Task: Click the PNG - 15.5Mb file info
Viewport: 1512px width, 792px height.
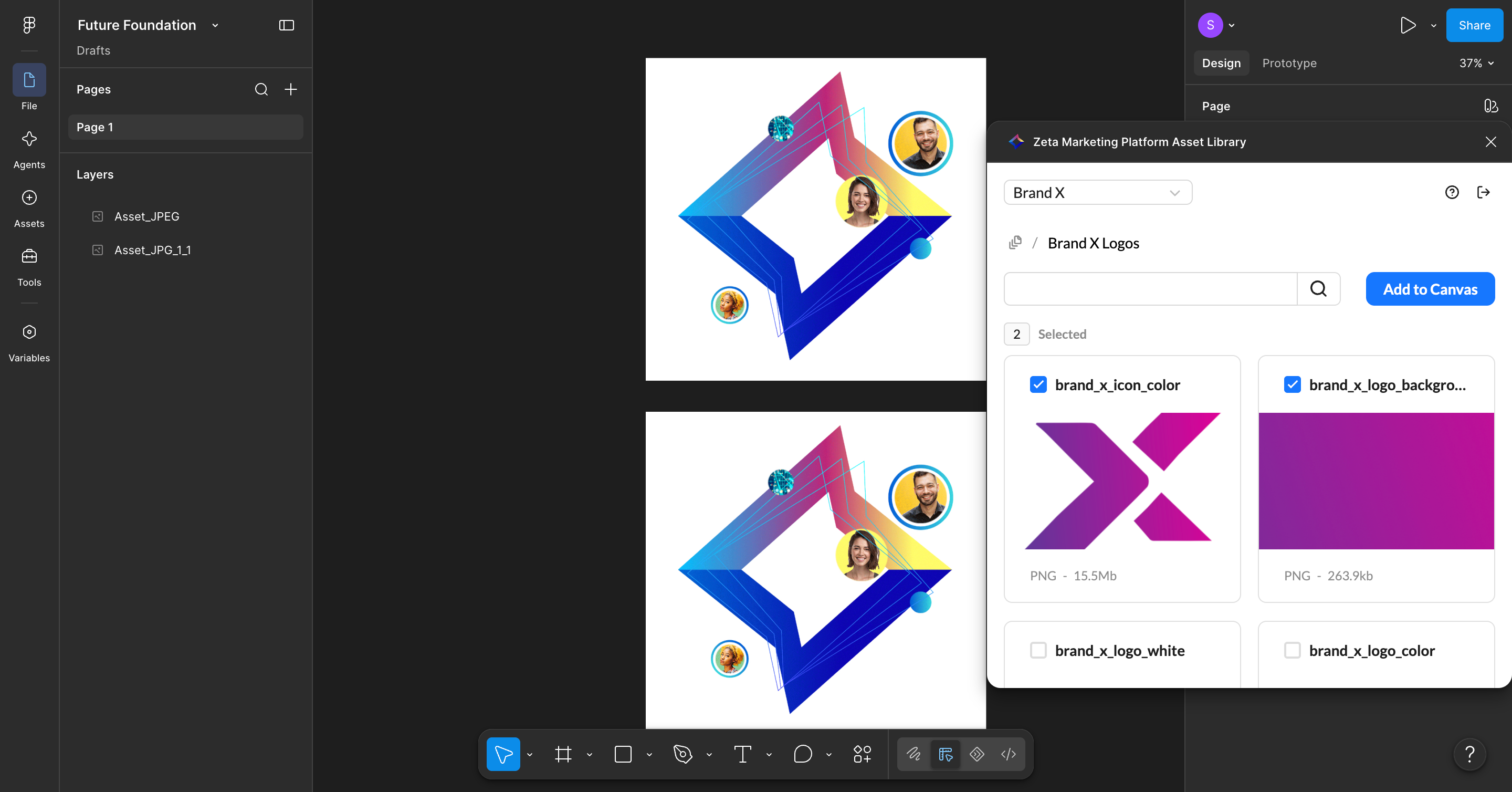Action: point(1074,576)
